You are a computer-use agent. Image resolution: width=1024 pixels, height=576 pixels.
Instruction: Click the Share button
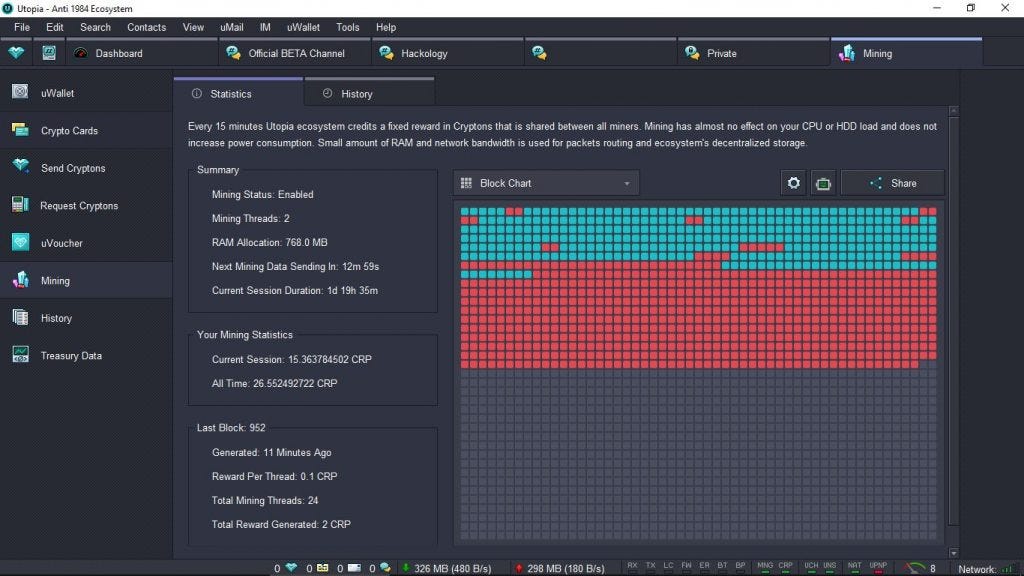click(x=892, y=183)
